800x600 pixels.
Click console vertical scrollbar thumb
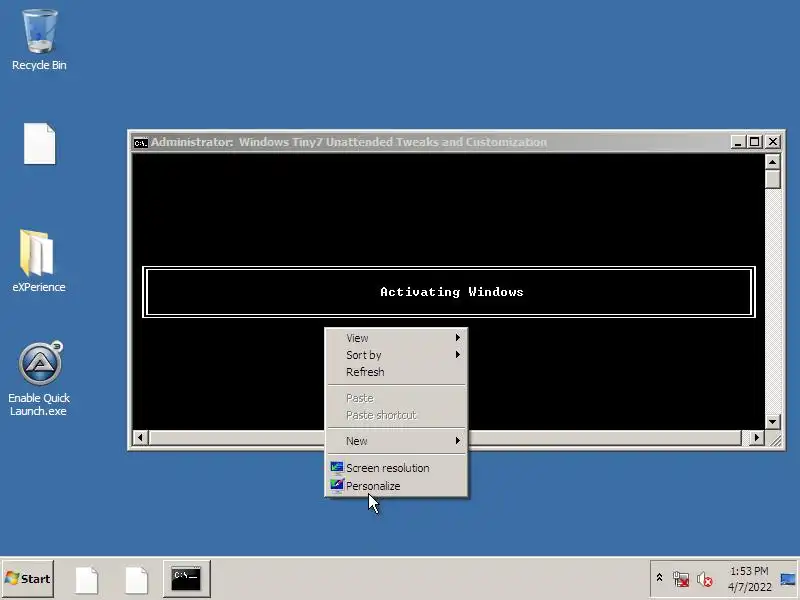(x=772, y=179)
